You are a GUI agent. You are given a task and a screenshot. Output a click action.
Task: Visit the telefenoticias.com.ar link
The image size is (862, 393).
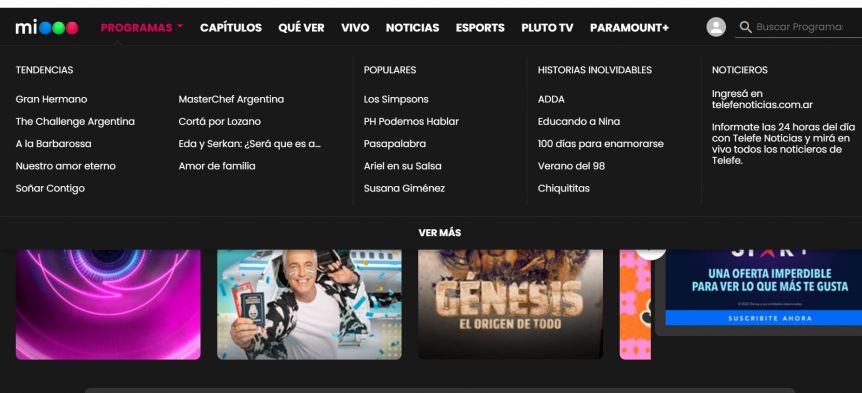[x=762, y=105]
